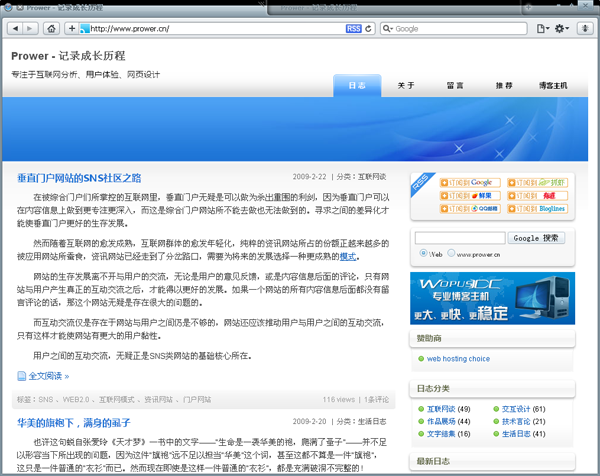Screen dimensions: 600x476
Task: Focus the sidebar Google search text box
Action: [x=460, y=238]
